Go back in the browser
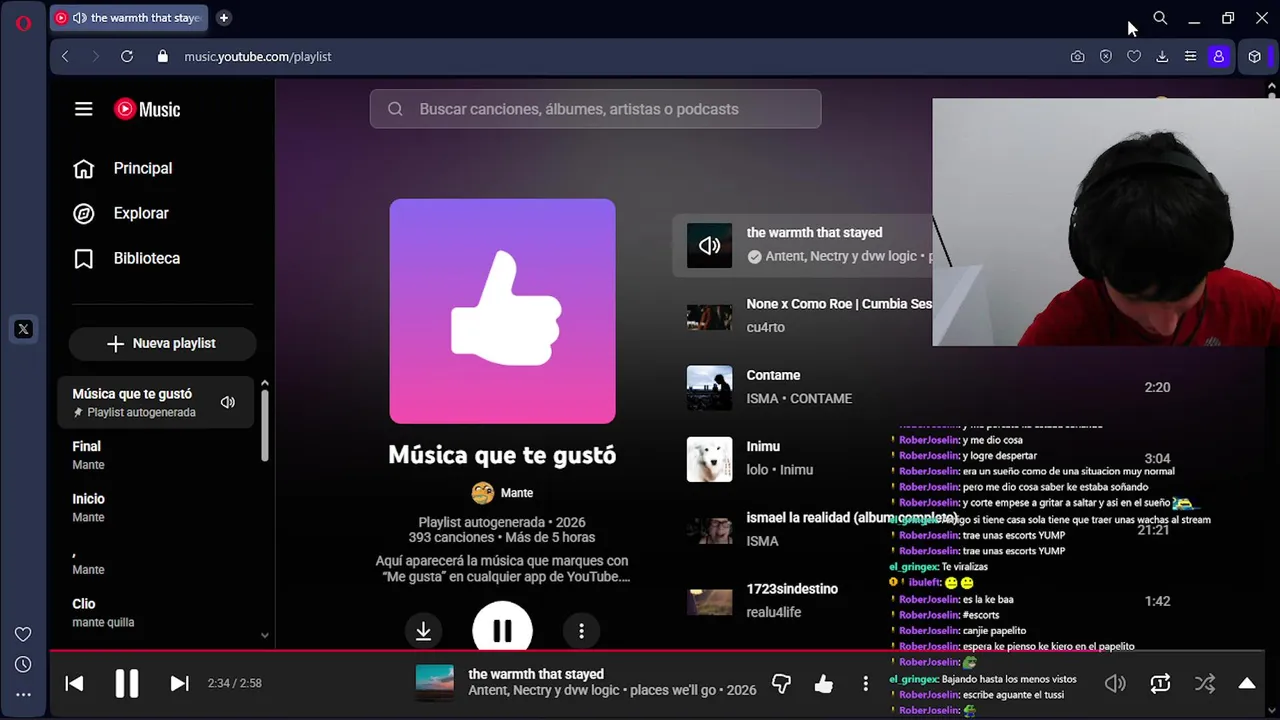Screen dimensions: 1280x720 65,57
